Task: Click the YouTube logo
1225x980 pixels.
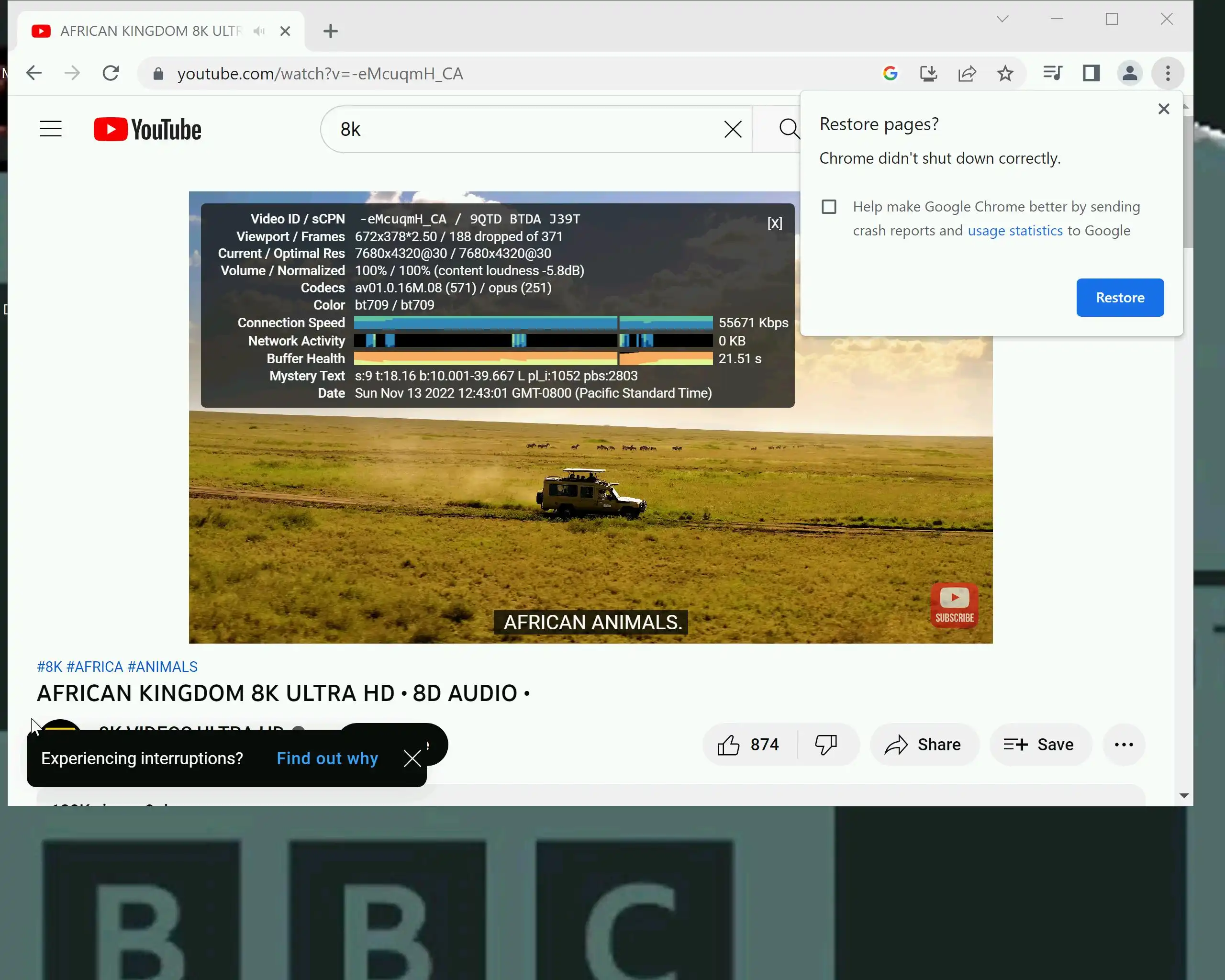Action: click(147, 130)
